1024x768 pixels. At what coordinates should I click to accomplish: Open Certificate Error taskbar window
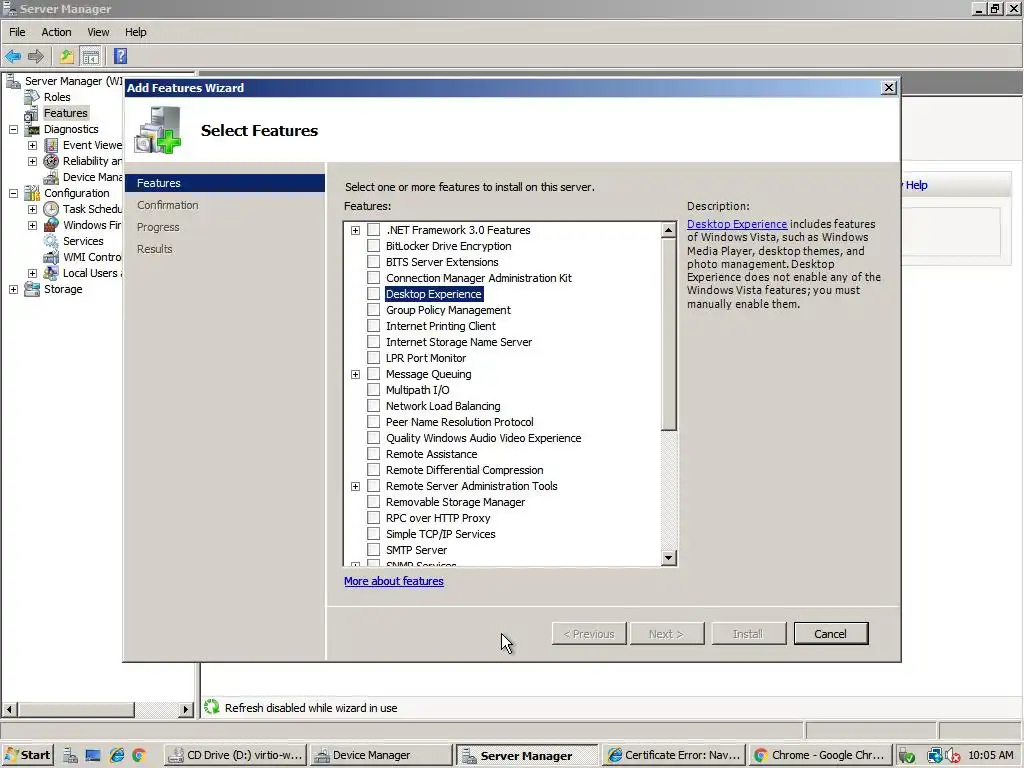(x=673, y=756)
